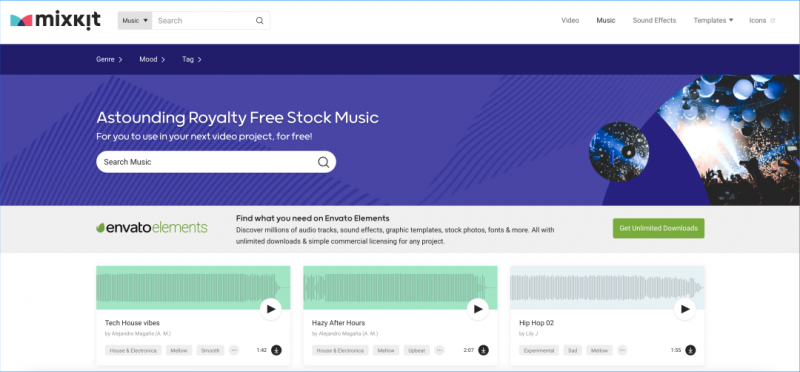The image size is (800, 372).
Task: Click Get Unlimited Downloads button
Action: tap(658, 228)
